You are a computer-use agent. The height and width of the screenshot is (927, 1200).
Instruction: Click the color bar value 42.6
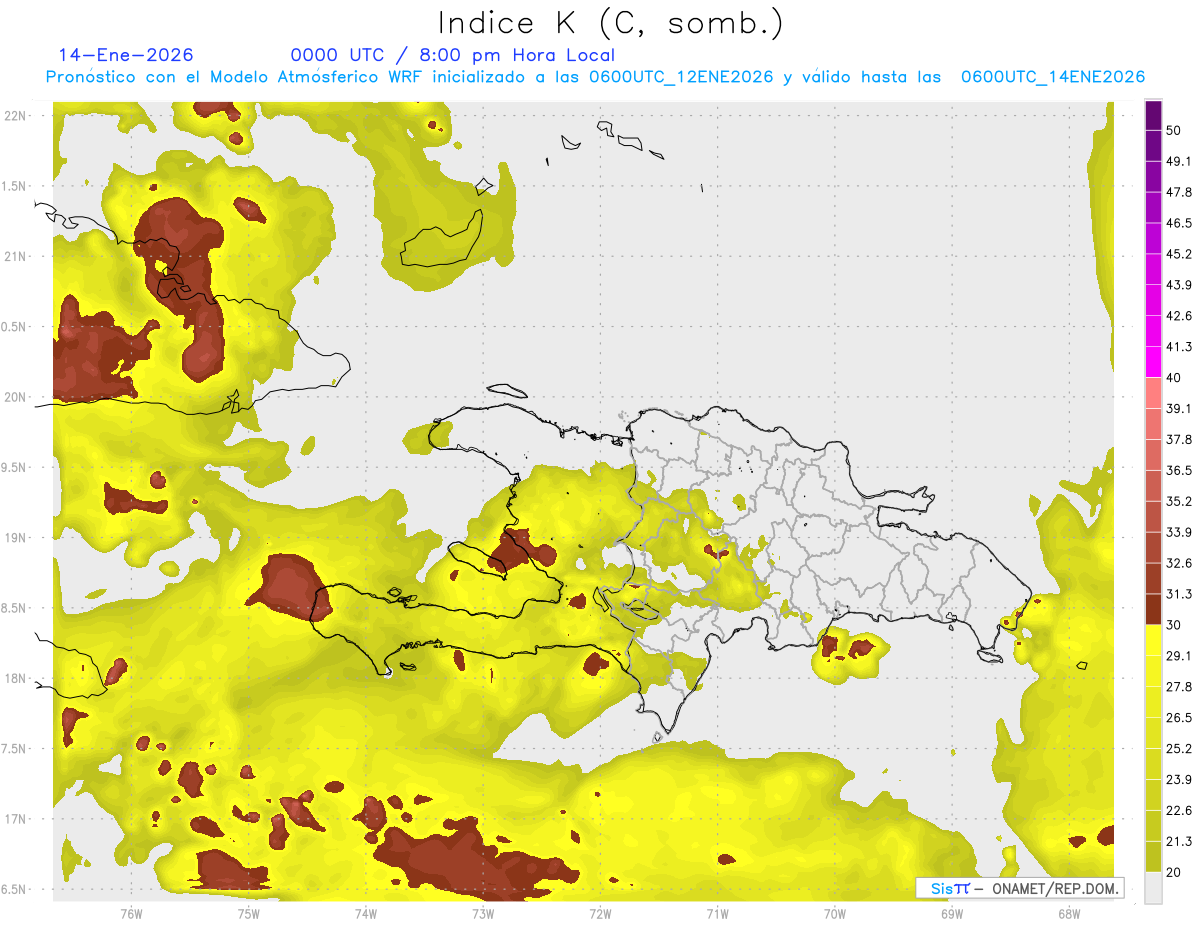click(x=1179, y=316)
